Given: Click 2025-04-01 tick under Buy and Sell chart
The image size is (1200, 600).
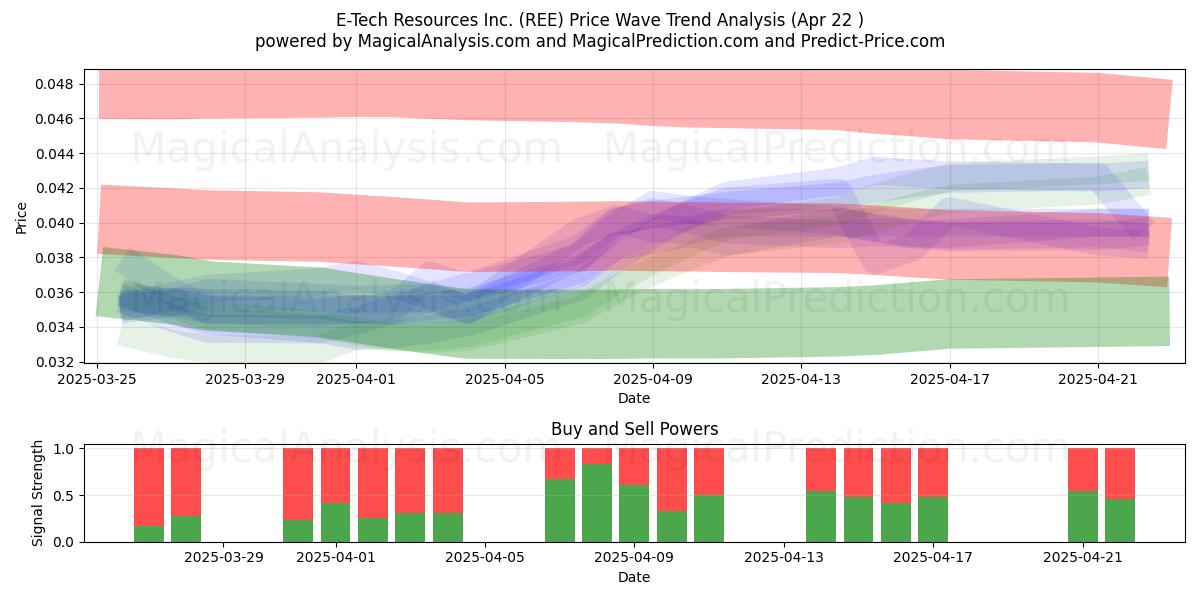Looking at the screenshot, I should pyautogui.click(x=336, y=558).
